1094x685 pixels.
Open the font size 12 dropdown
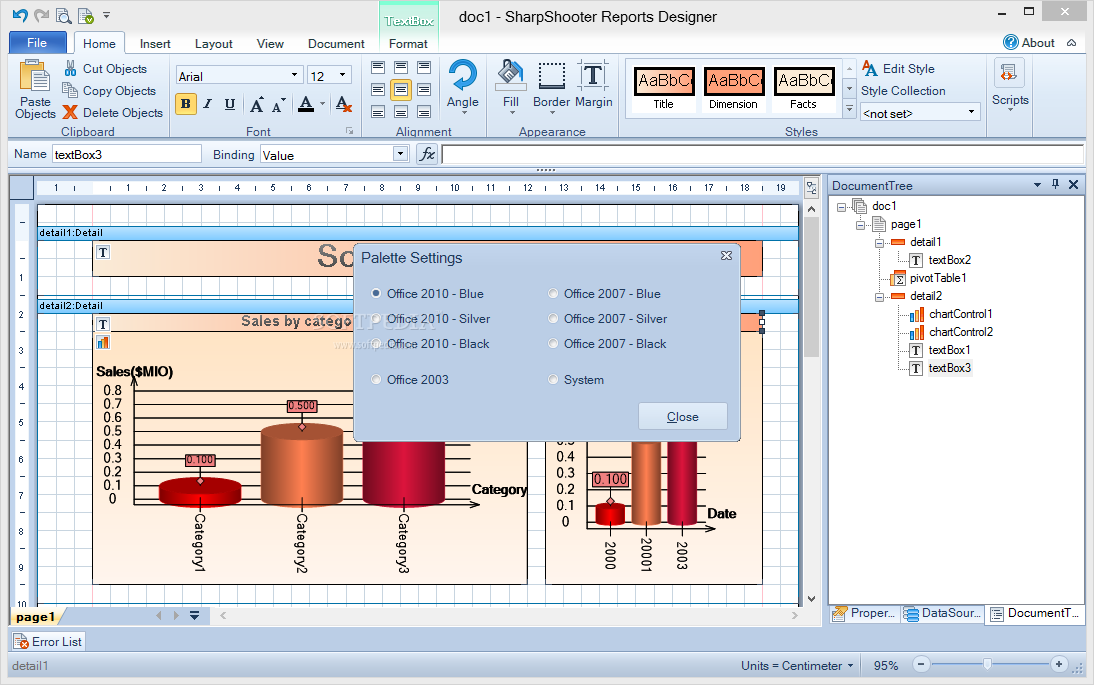point(342,75)
